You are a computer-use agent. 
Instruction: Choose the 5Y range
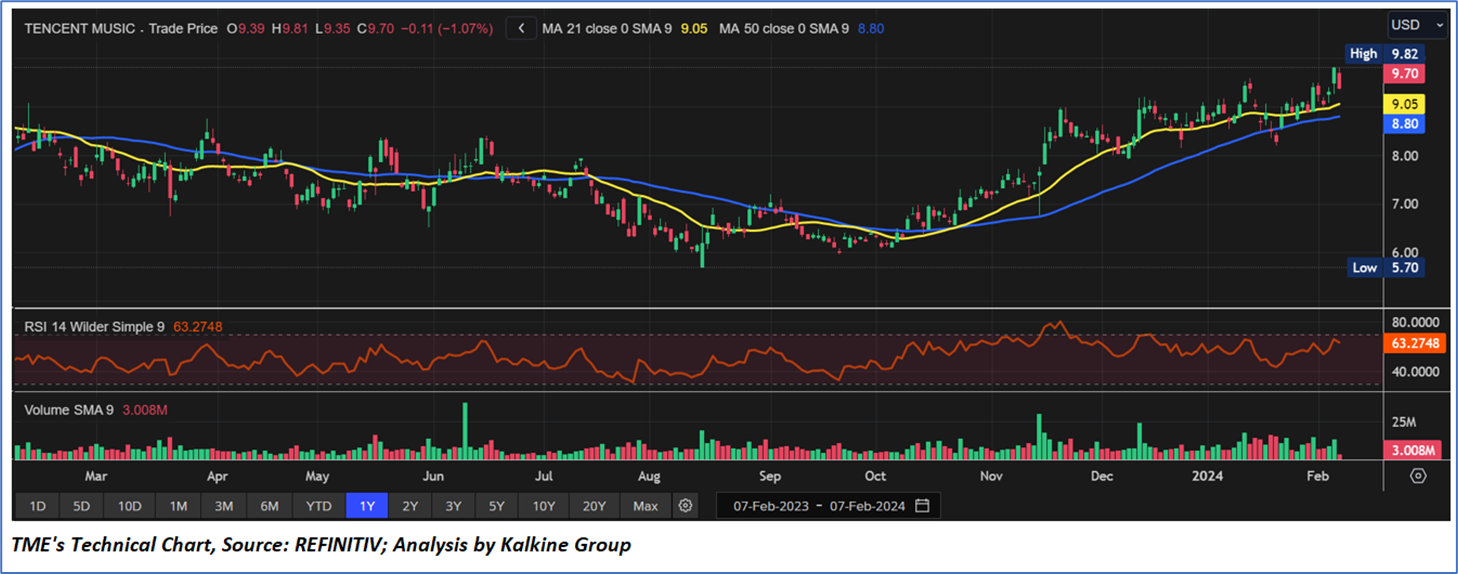[x=497, y=506]
